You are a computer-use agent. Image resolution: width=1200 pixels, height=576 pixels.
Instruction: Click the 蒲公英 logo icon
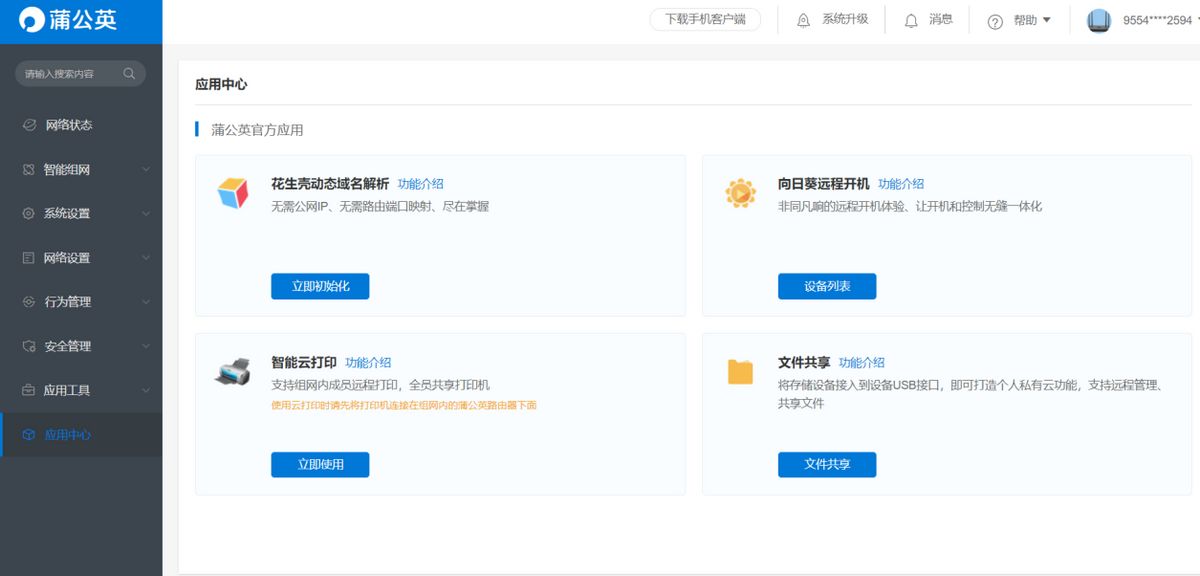click(31, 21)
